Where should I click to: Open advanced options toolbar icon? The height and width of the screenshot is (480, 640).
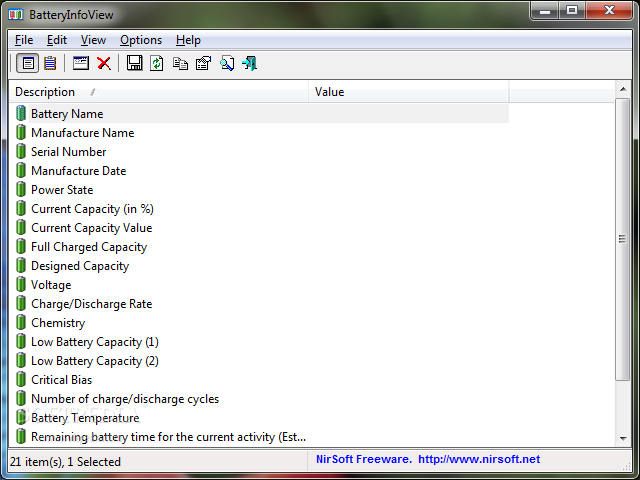(203, 63)
